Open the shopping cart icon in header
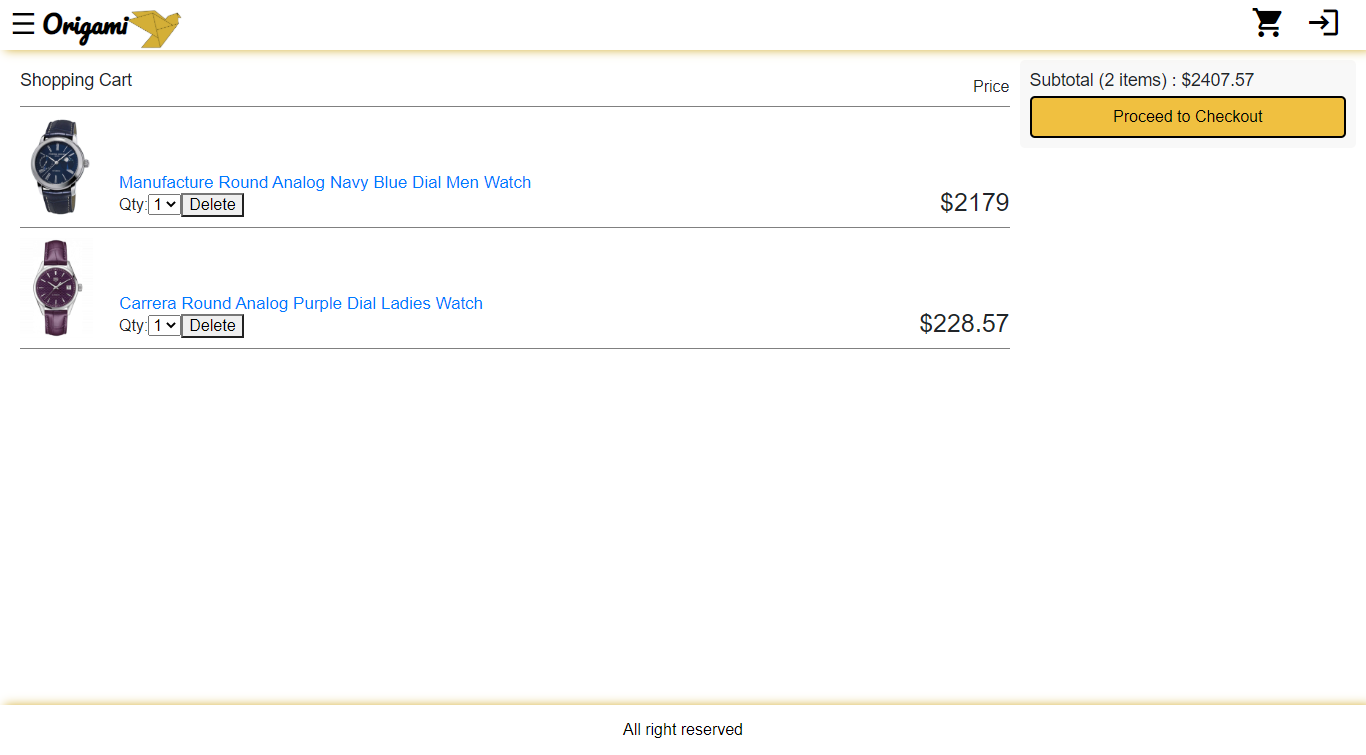 tap(1267, 23)
